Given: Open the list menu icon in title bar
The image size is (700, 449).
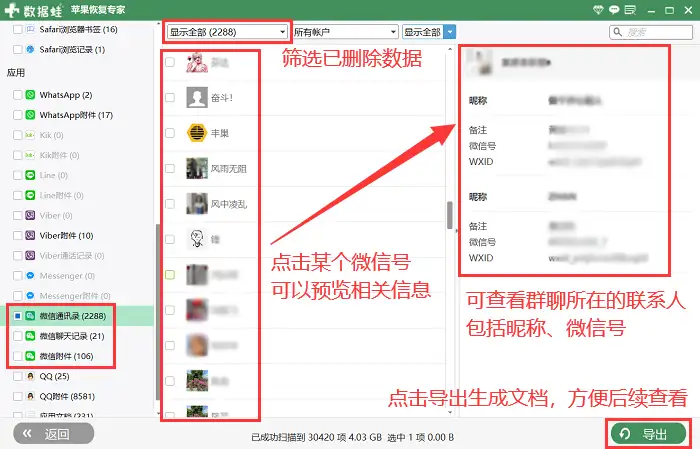Looking at the screenshot, I should pos(630,10).
